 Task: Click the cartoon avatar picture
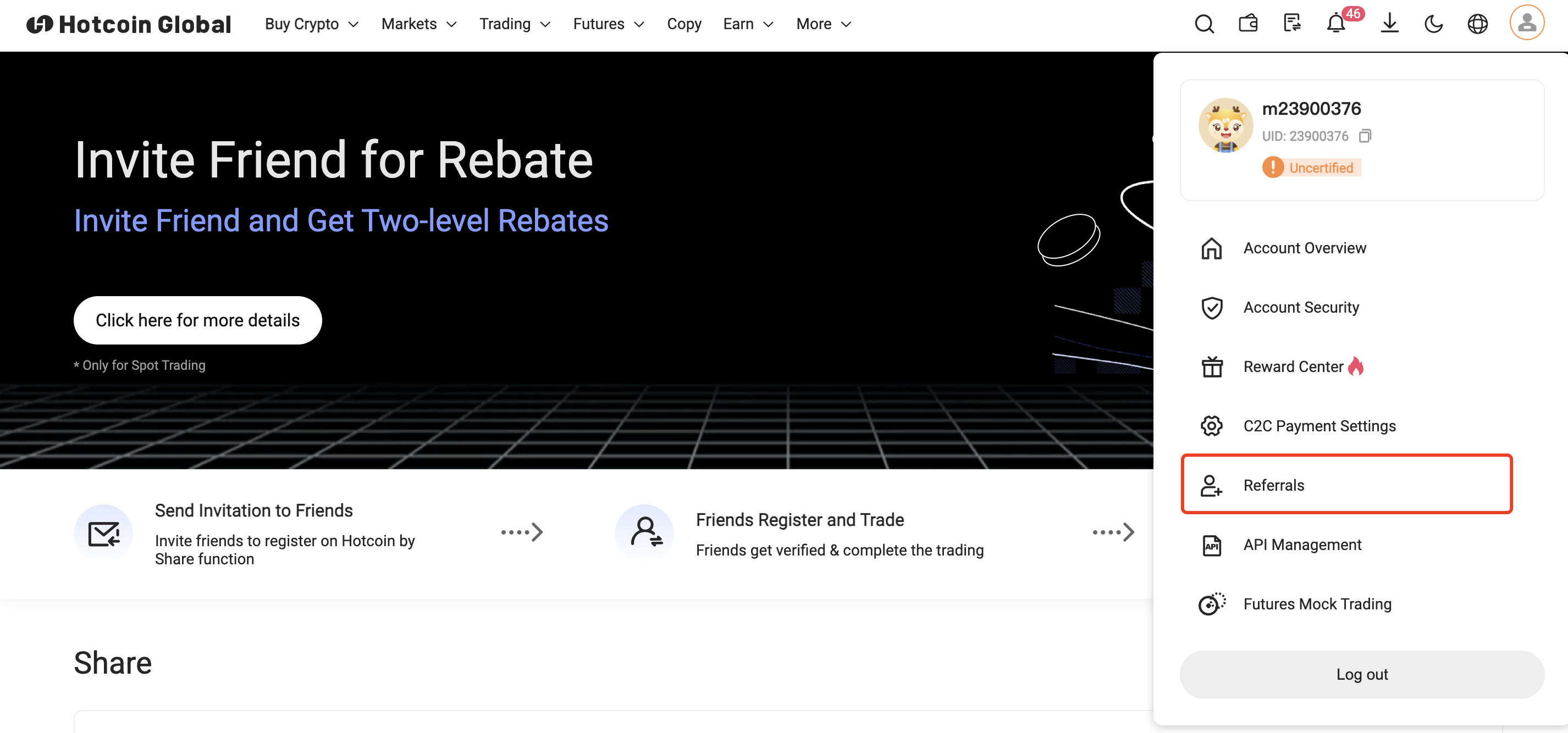tap(1225, 125)
